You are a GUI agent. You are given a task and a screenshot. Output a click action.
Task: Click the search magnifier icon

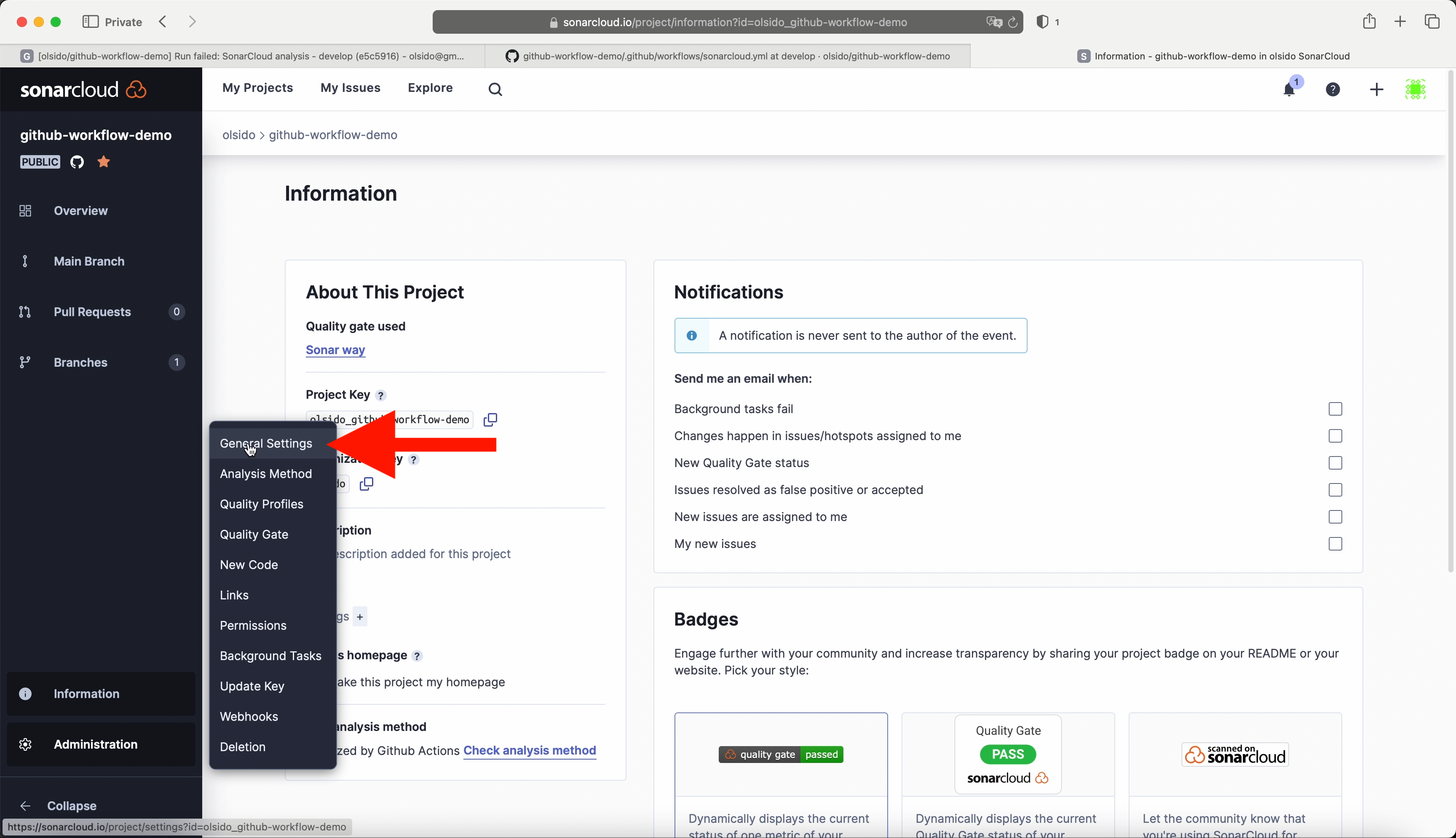(x=495, y=89)
